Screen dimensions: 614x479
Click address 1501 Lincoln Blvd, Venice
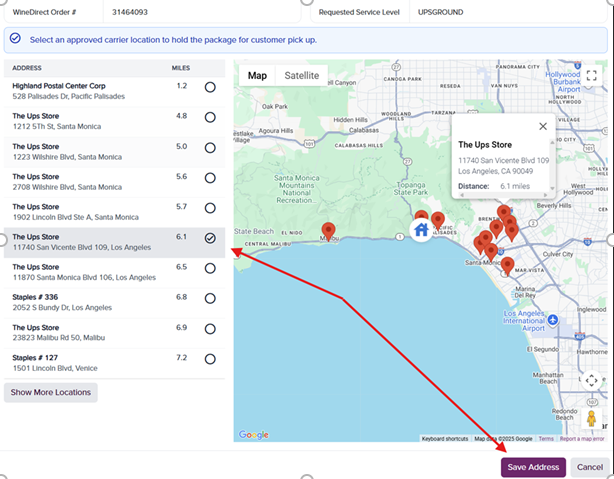point(55,368)
